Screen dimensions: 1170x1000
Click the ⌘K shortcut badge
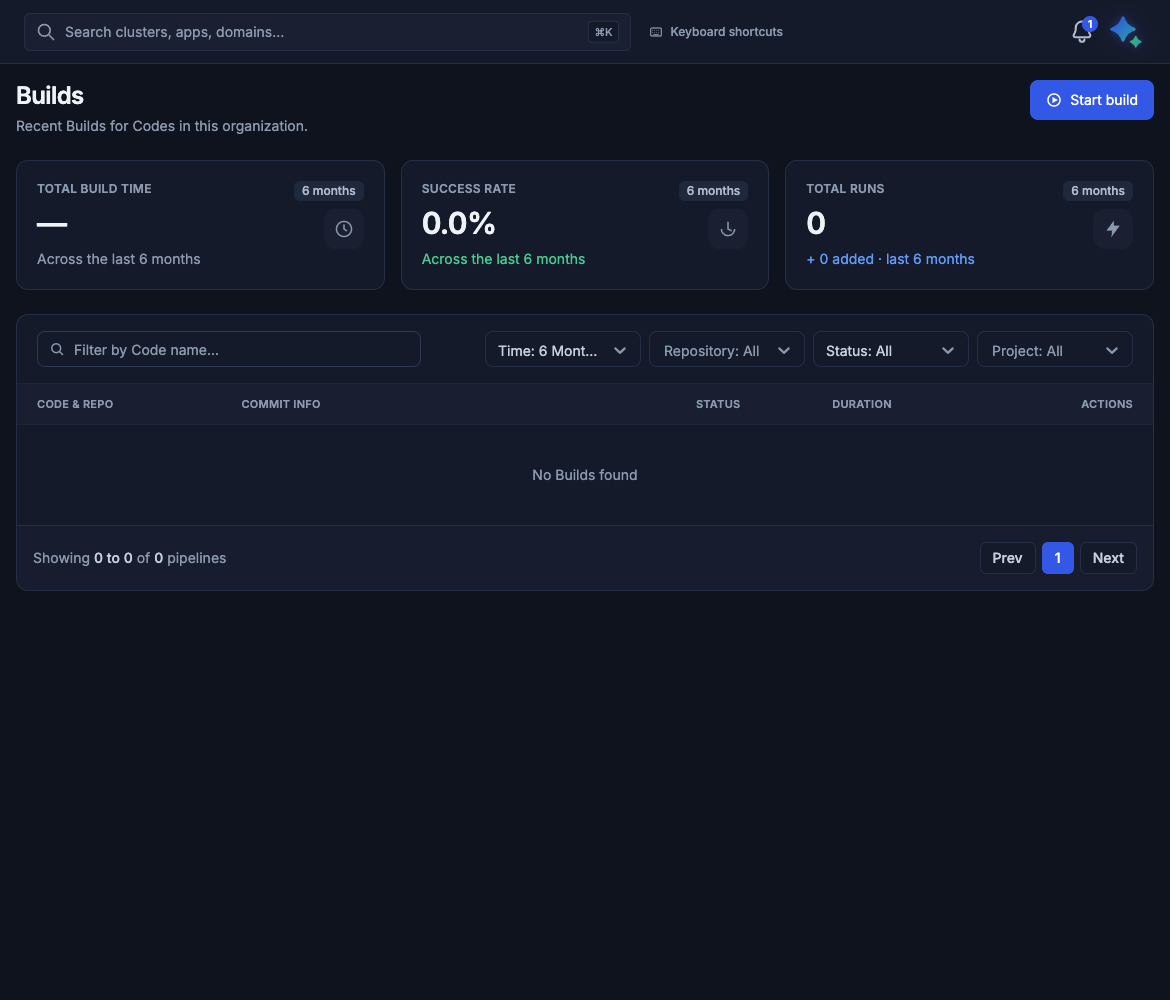click(x=603, y=32)
